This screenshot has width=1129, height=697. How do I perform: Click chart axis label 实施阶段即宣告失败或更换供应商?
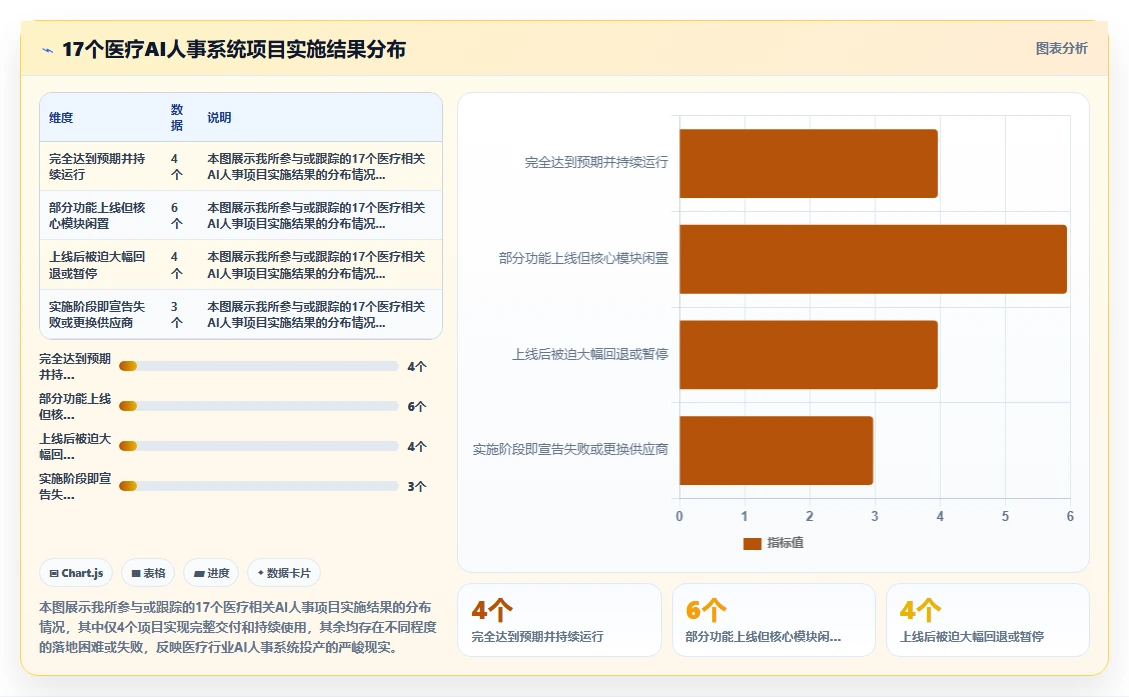570,449
